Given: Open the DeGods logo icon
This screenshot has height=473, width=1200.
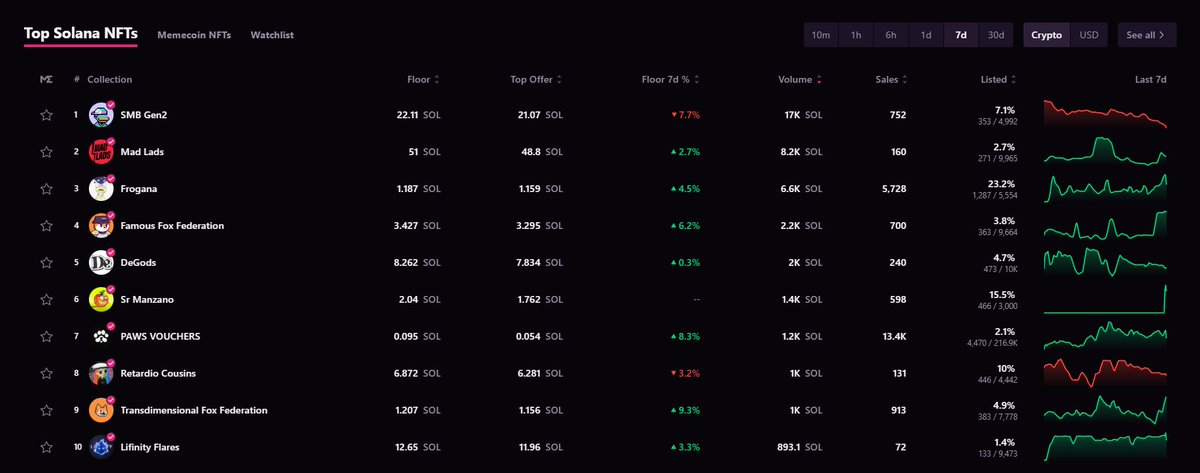Looking at the screenshot, I should point(100,263).
